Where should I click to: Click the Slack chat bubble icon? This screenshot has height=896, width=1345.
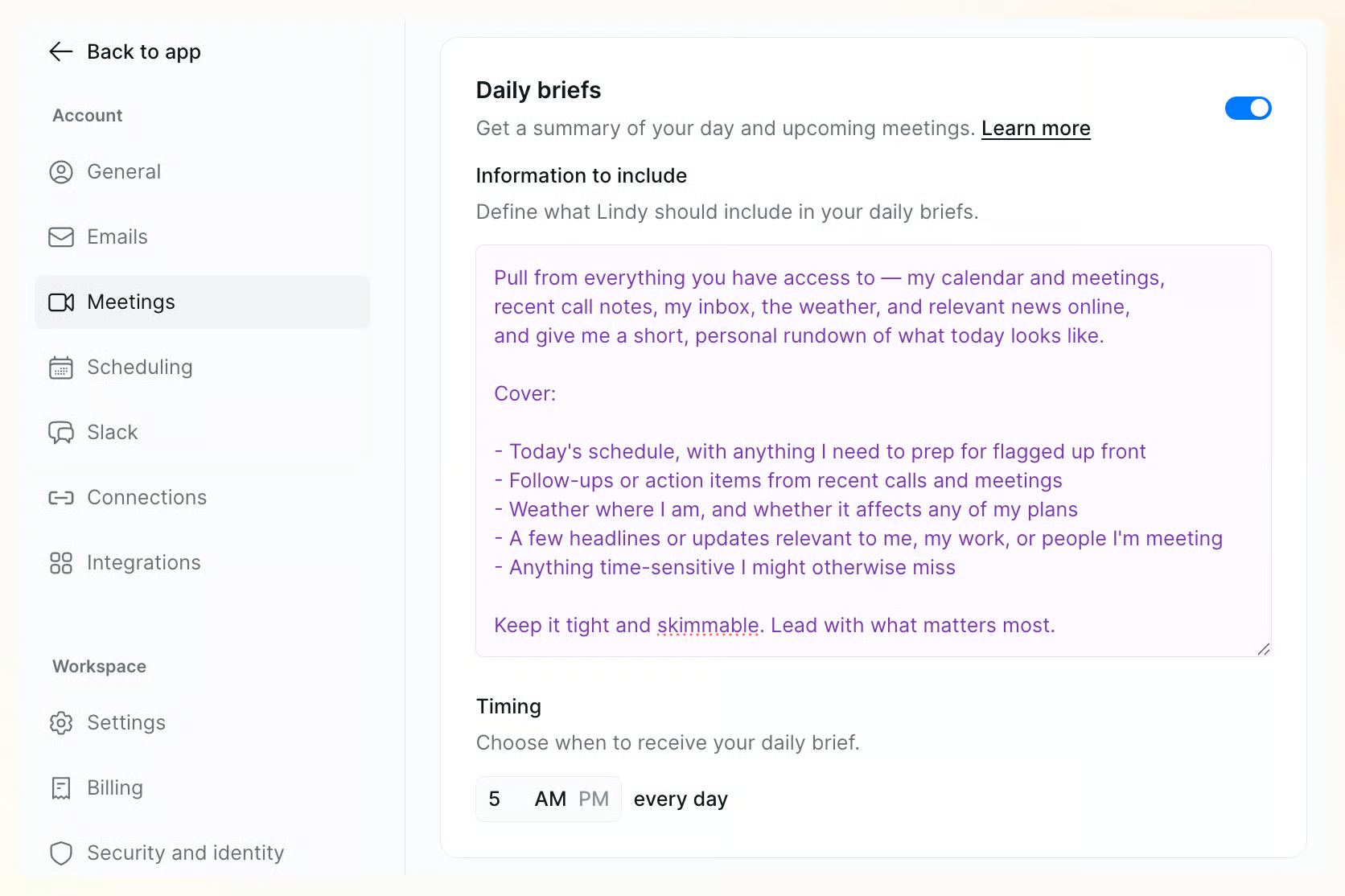(x=61, y=433)
